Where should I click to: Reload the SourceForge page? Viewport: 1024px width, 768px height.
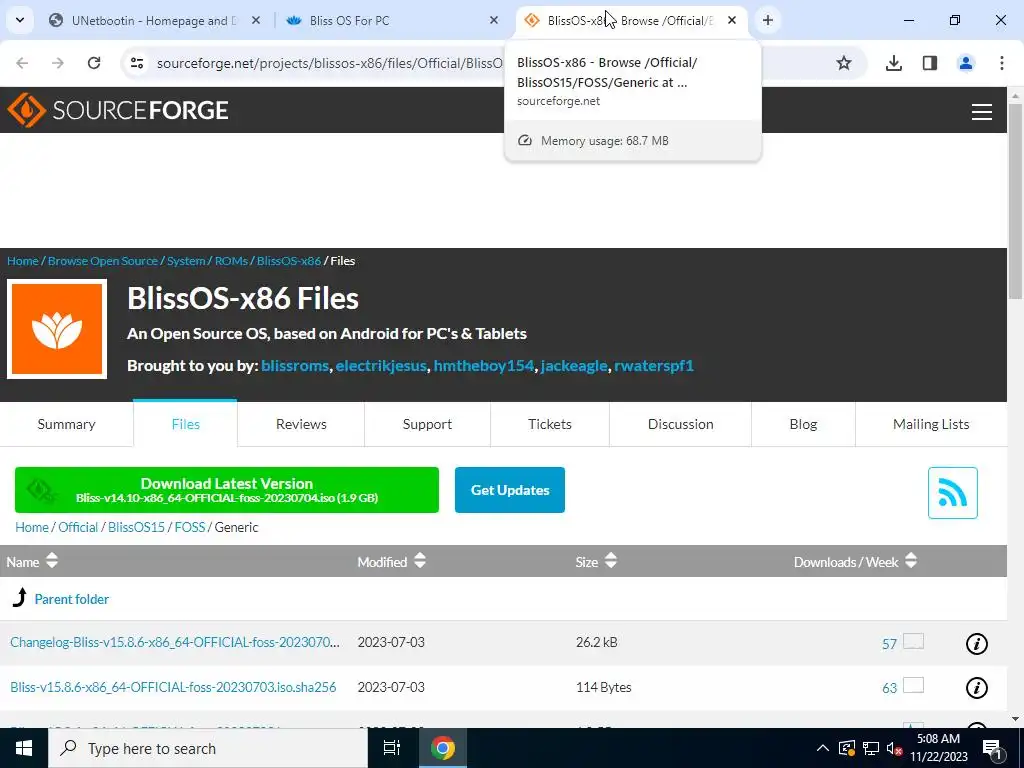(94, 63)
